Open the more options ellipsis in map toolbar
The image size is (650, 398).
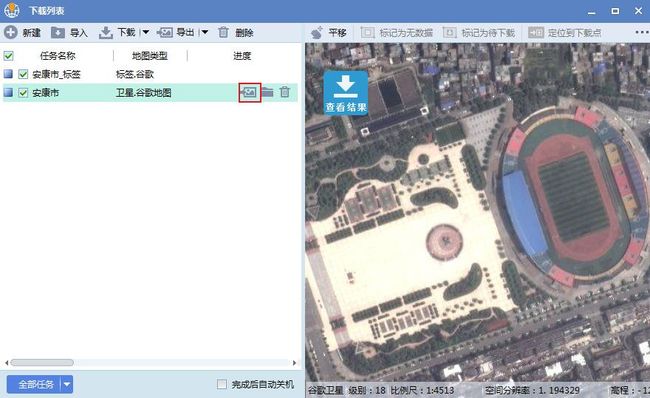point(642,32)
